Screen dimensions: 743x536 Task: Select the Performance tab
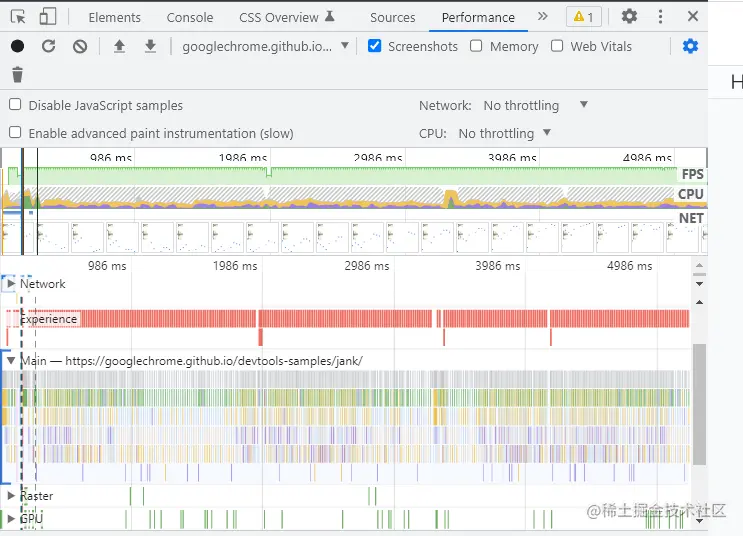478,18
